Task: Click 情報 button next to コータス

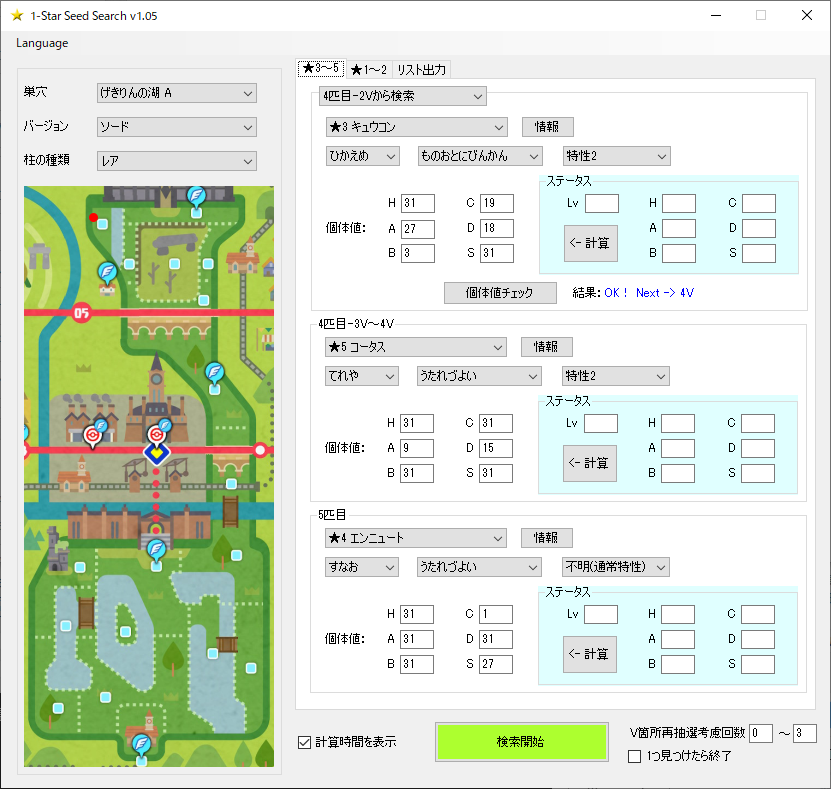Action: [x=546, y=347]
